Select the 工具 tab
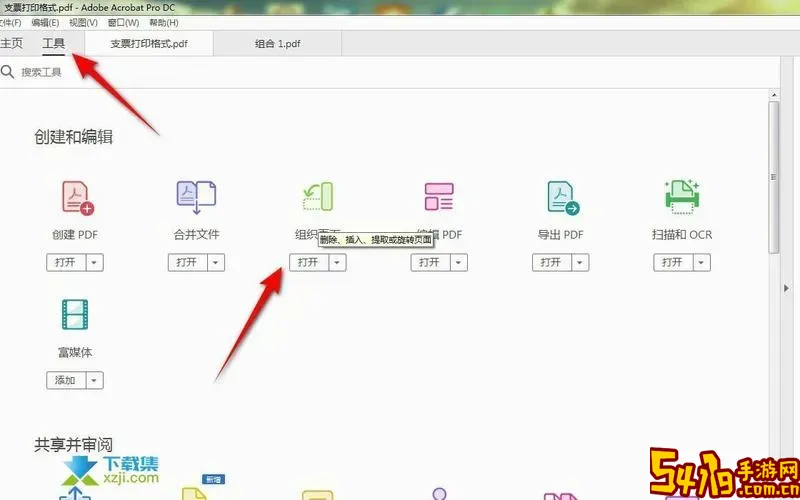Screen dimensions: 800x500 pyautogui.click(x=54, y=44)
